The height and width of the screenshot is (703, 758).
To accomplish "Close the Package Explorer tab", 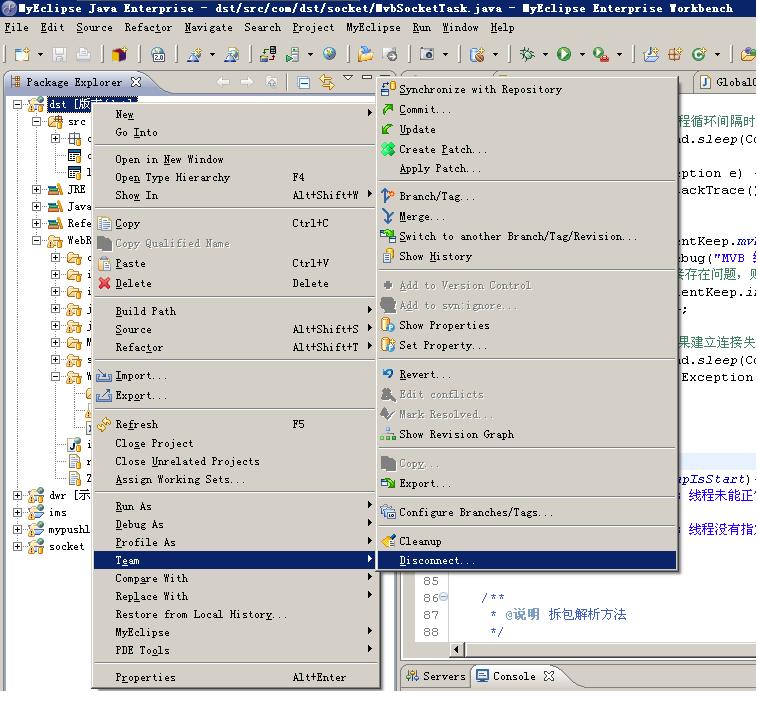I will [136, 82].
